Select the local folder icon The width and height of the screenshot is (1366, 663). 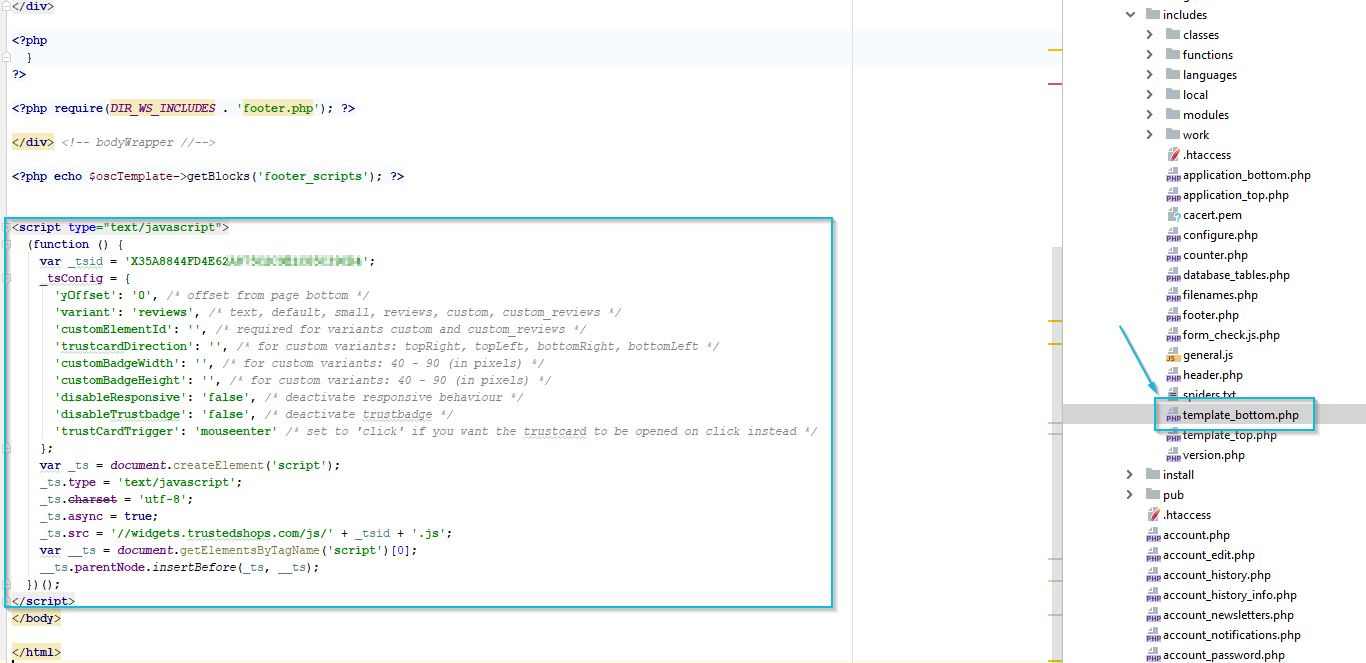(x=1173, y=95)
